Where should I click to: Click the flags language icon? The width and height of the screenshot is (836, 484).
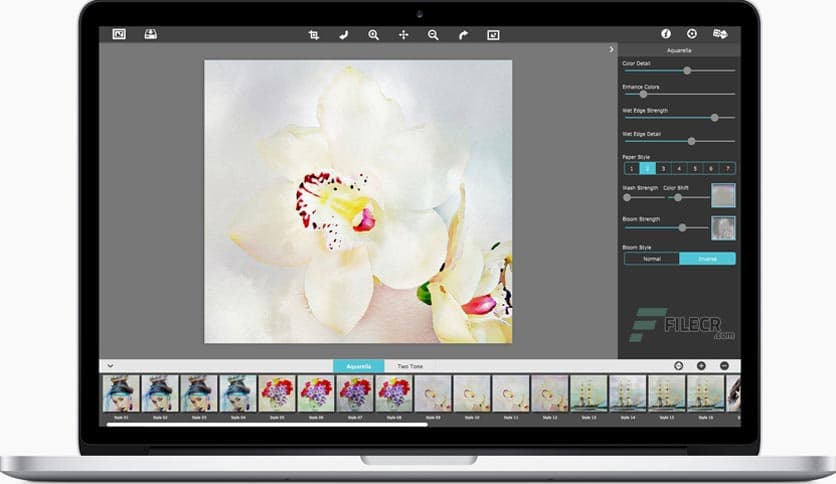point(720,34)
